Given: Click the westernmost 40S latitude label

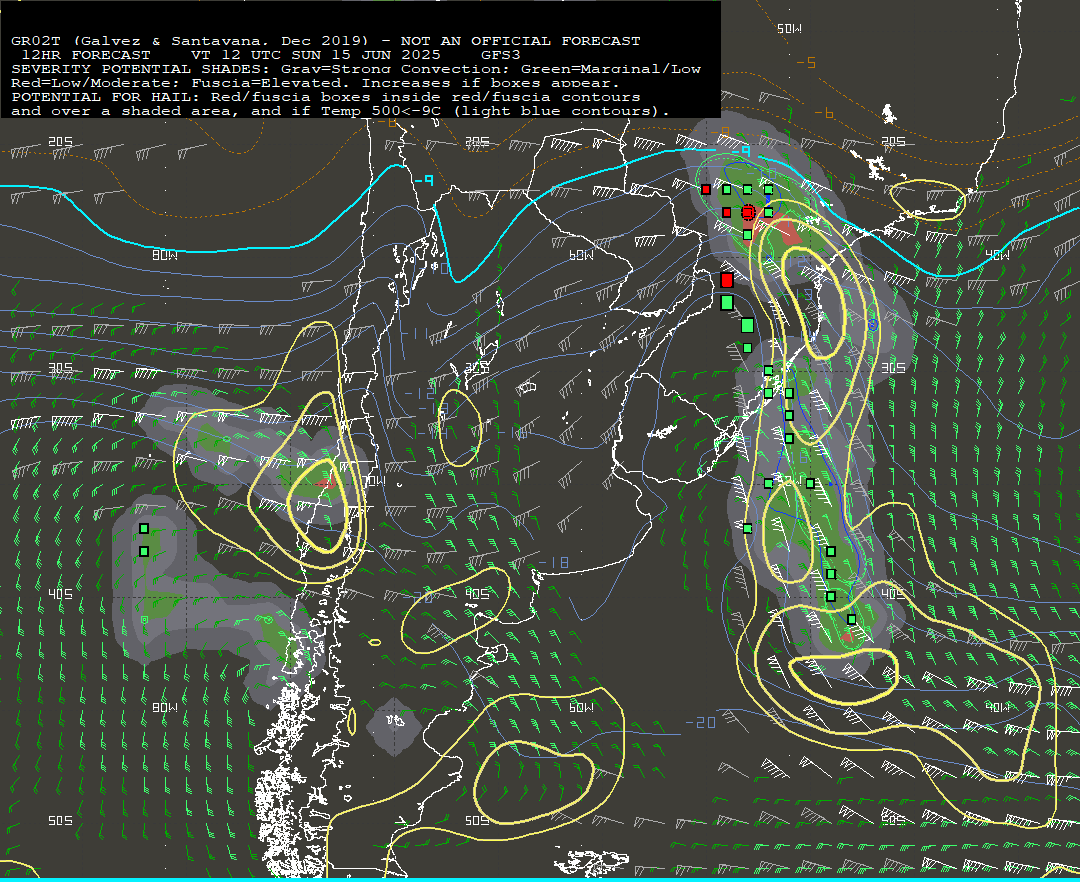Looking at the screenshot, I should click(x=60, y=594).
